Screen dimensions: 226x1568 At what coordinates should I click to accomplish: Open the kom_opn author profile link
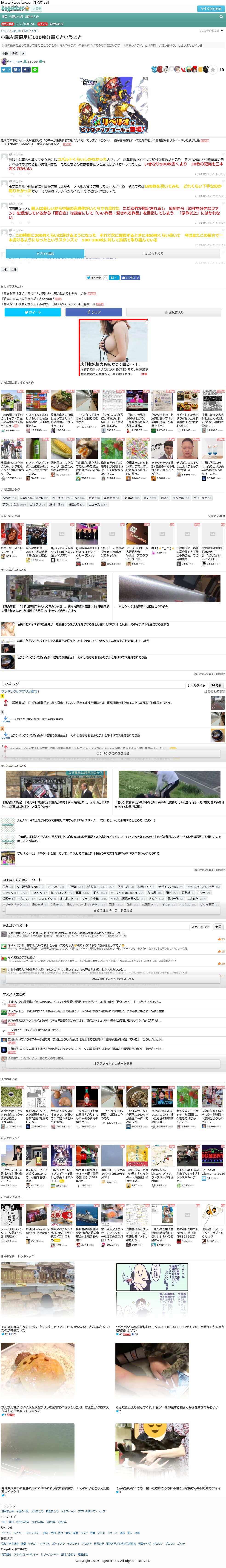pos(15,61)
